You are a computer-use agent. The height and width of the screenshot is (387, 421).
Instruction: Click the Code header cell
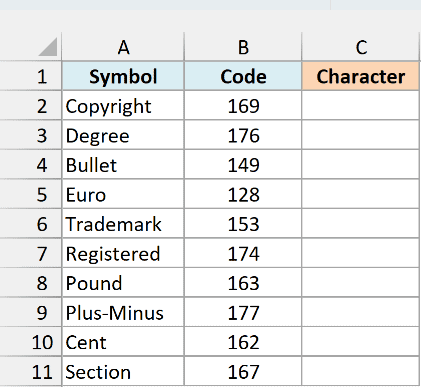(243, 76)
